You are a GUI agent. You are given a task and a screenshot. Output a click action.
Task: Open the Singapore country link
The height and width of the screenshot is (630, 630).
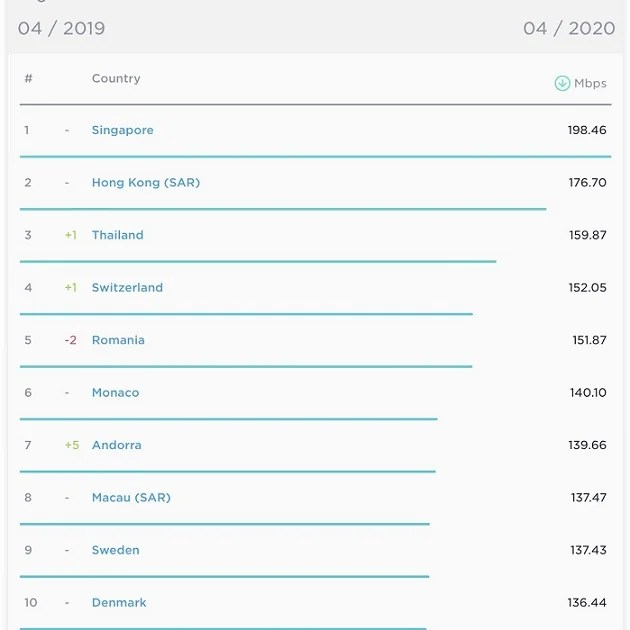pyautogui.click(x=122, y=130)
